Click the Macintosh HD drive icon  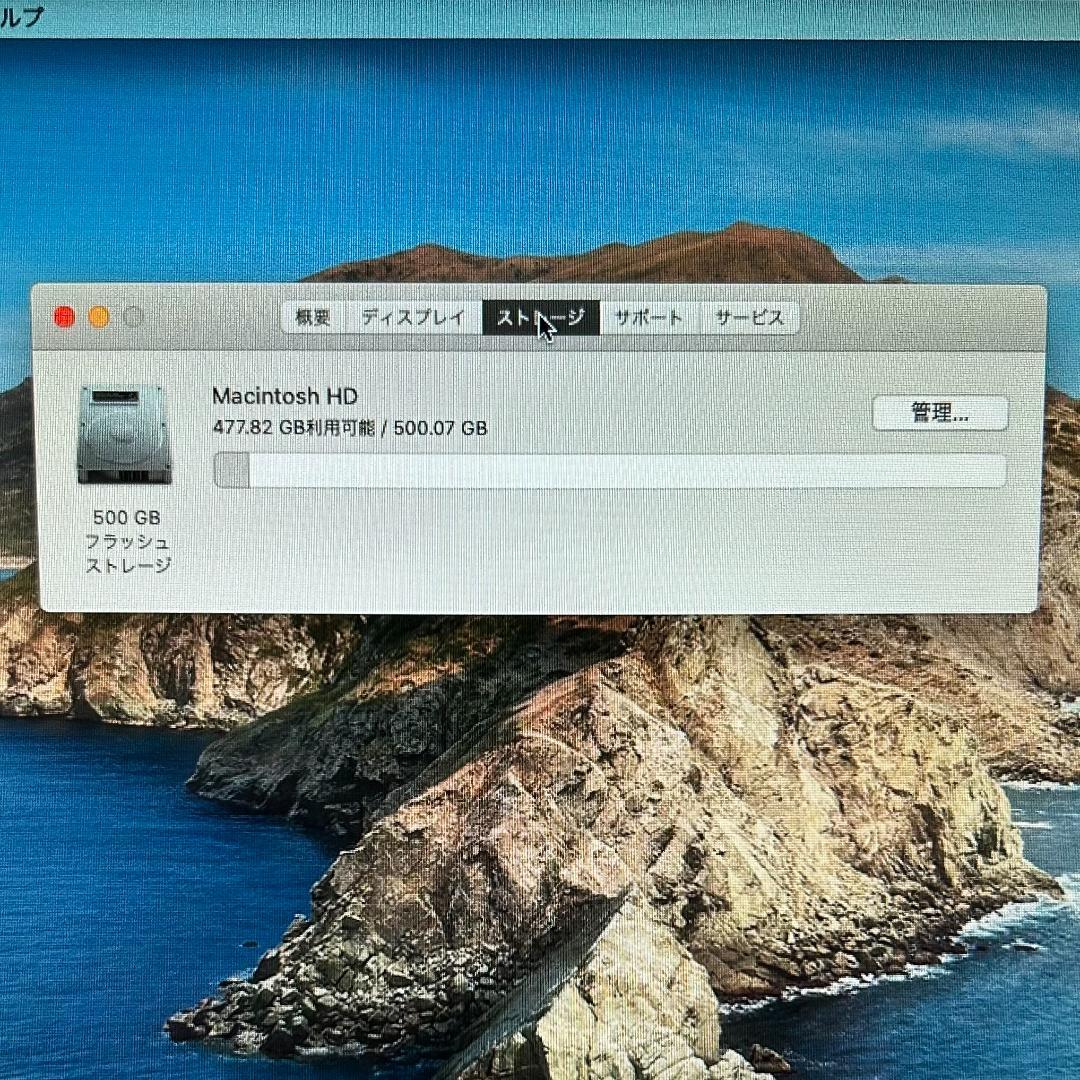[124, 435]
